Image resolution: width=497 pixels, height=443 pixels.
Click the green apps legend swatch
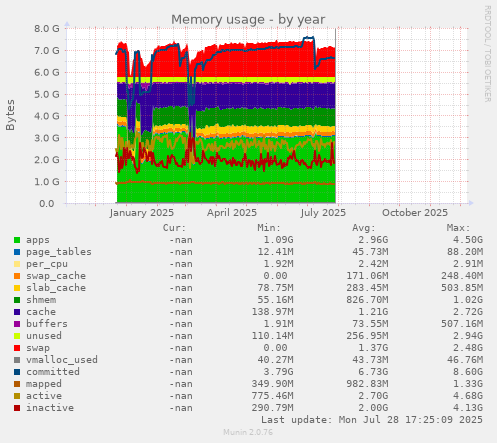[x=17, y=240]
